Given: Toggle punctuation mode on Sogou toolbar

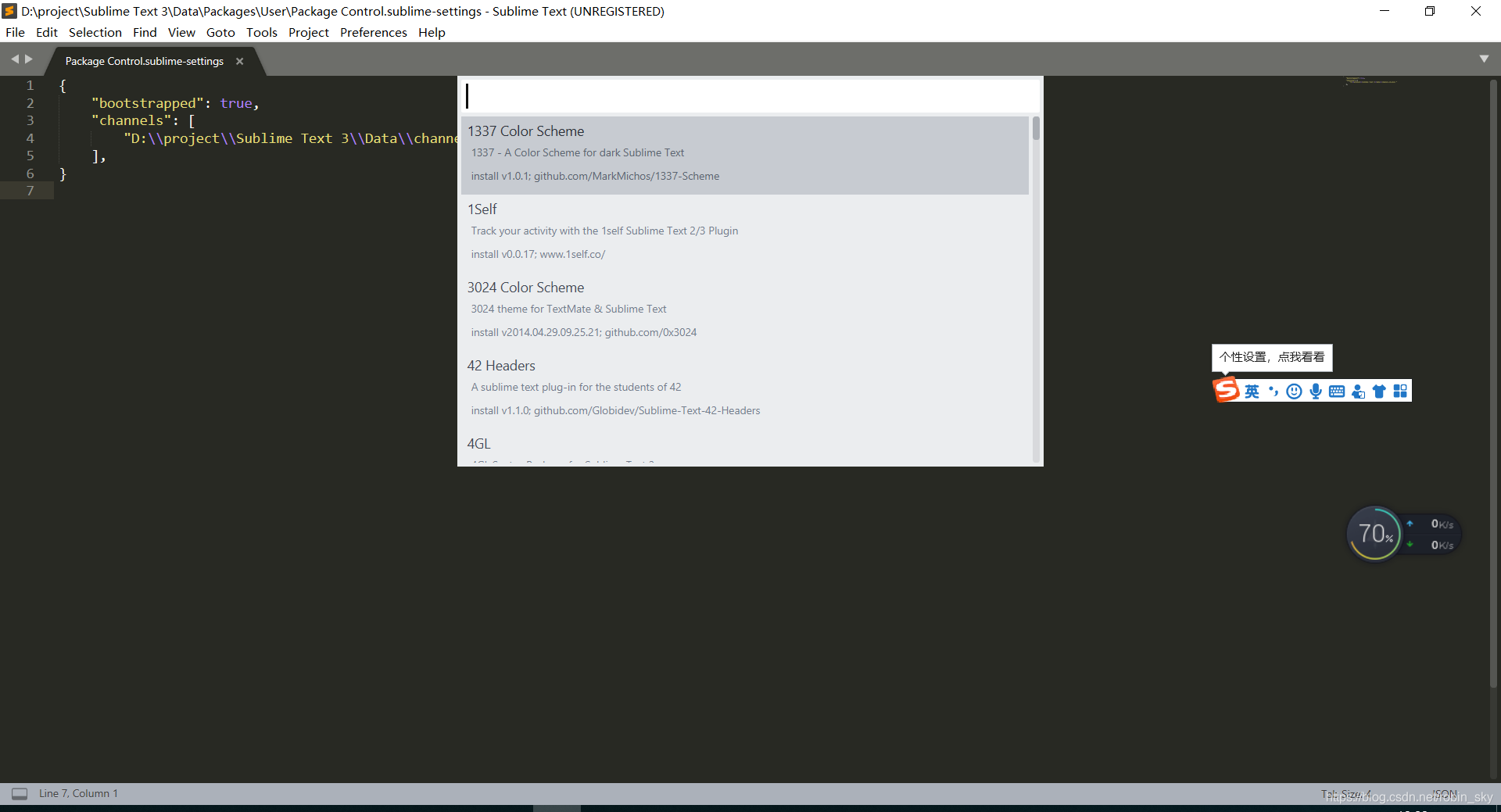Looking at the screenshot, I should [x=1274, y=391].
